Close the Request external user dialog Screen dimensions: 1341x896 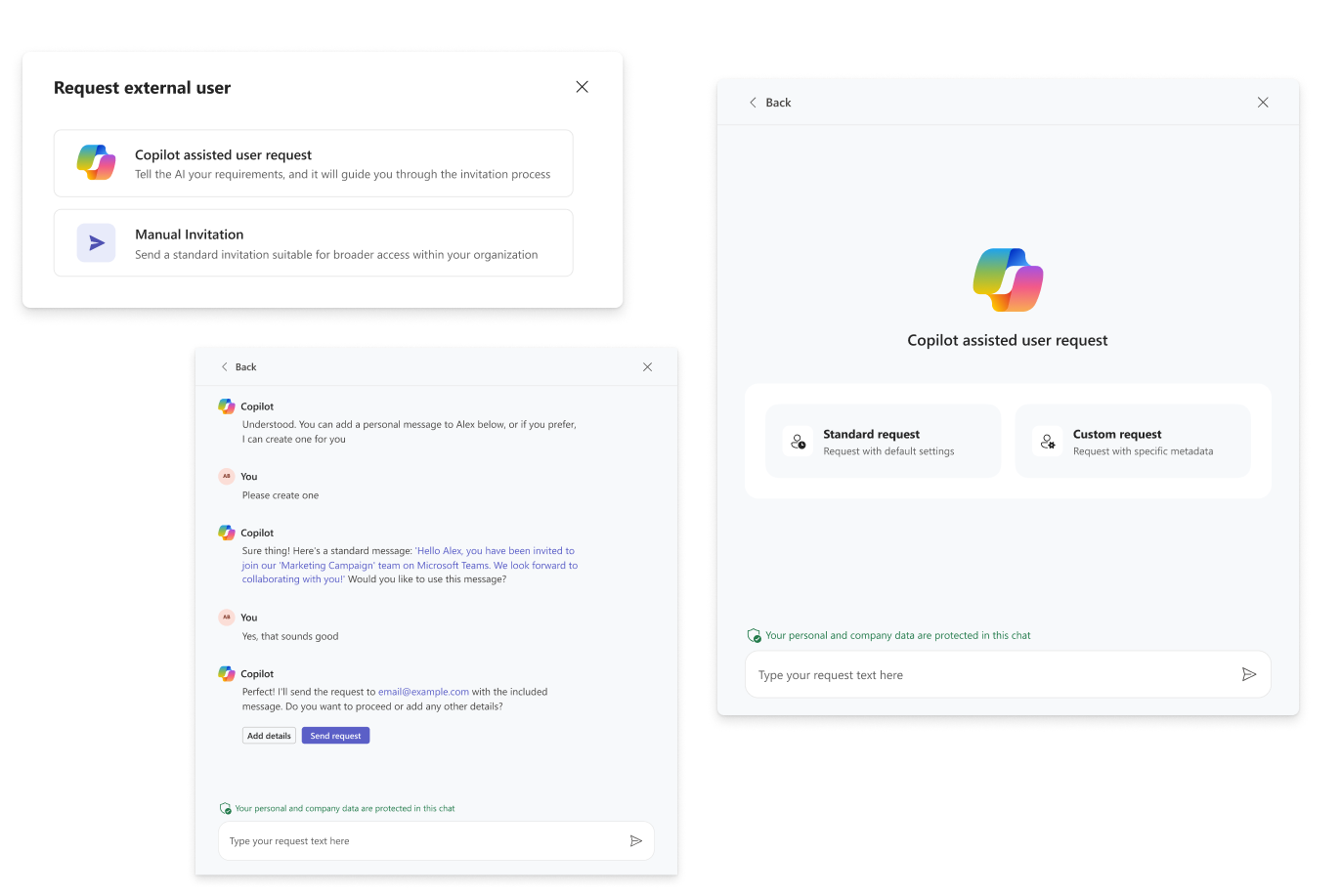click(582, 87)
